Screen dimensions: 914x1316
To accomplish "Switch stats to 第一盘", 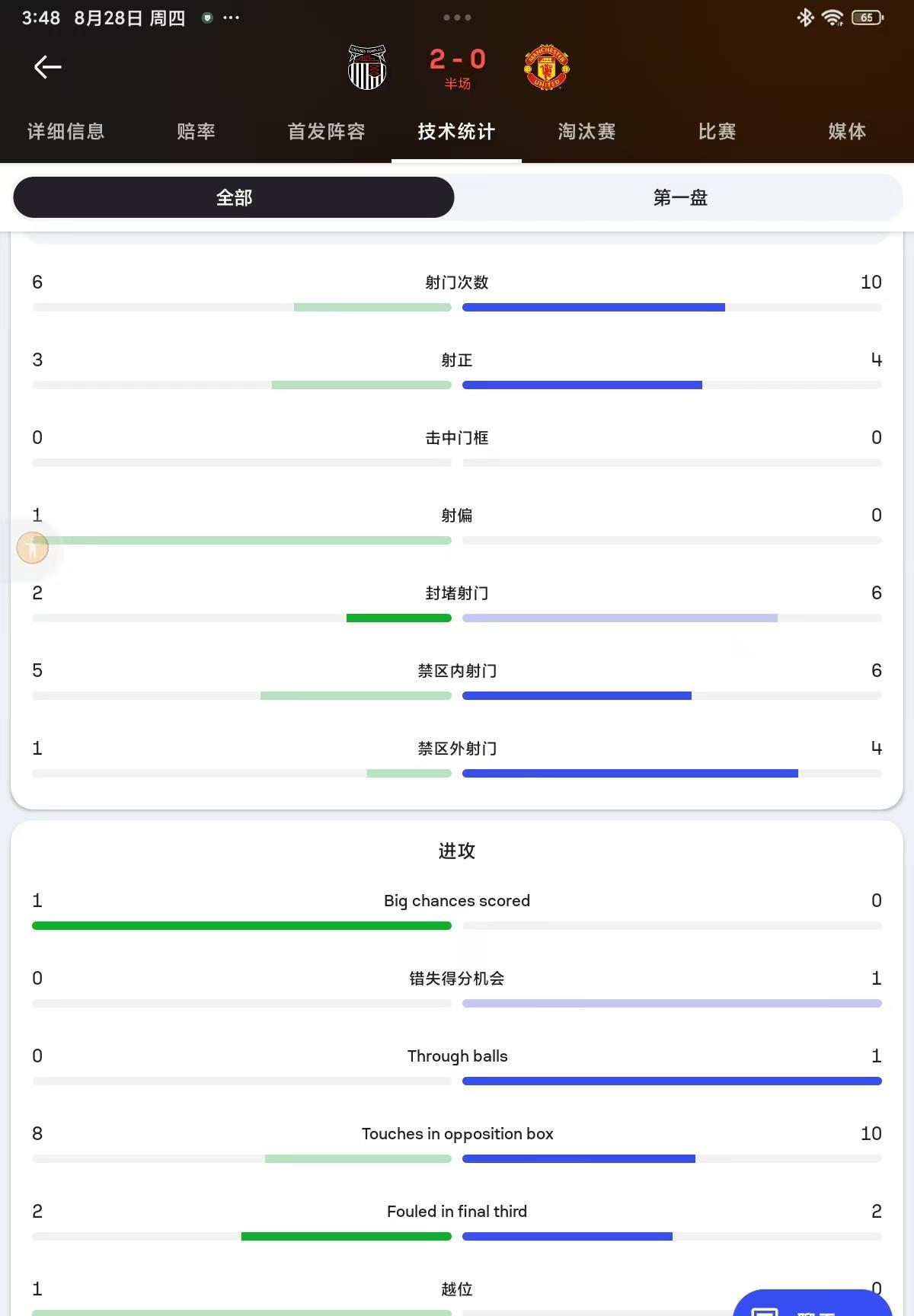I will coord(679,198).
